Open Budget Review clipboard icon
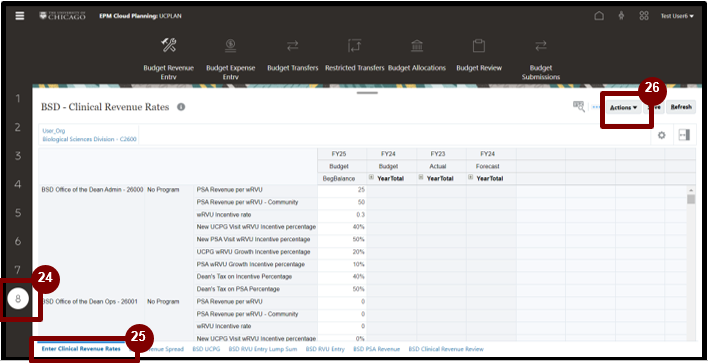 click(479, 46)
